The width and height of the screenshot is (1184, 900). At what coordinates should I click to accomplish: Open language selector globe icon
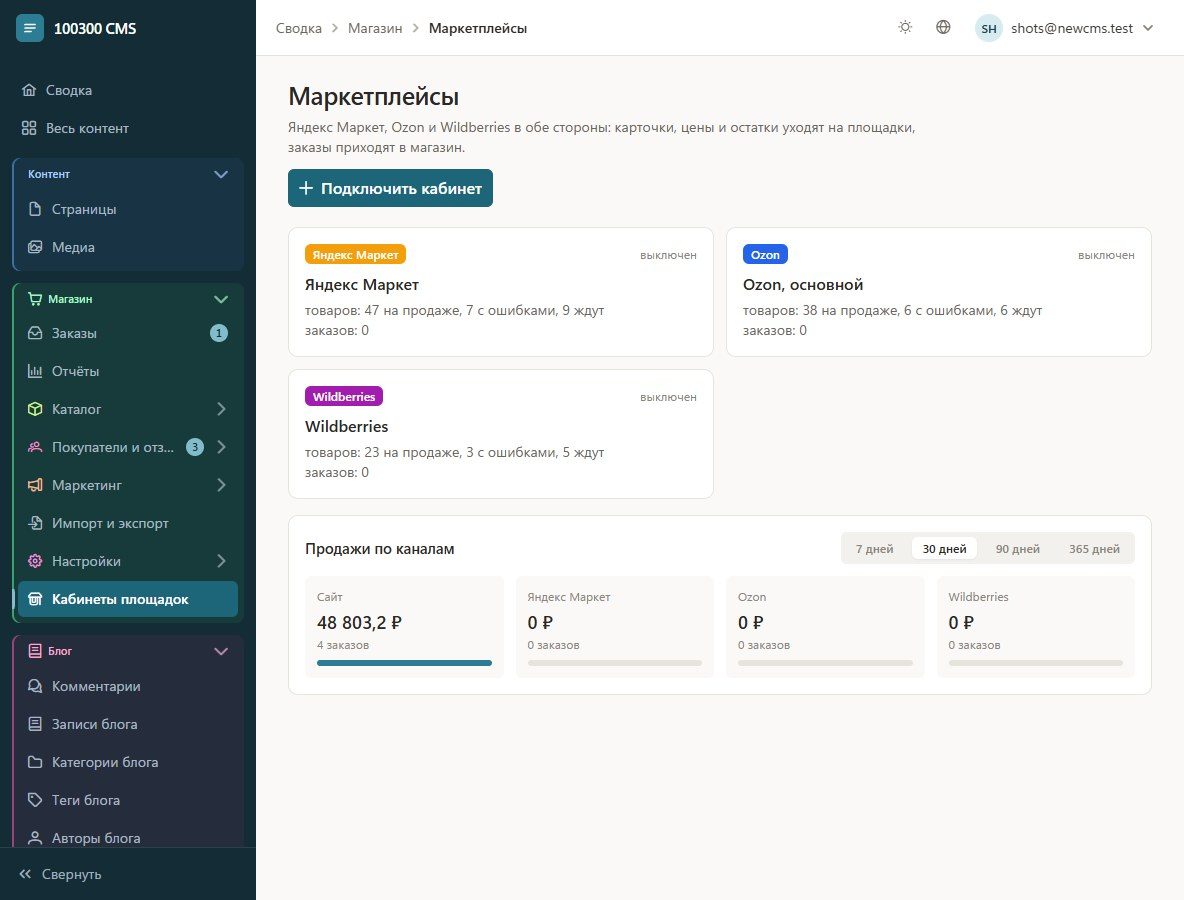click(x=943, y=27)
